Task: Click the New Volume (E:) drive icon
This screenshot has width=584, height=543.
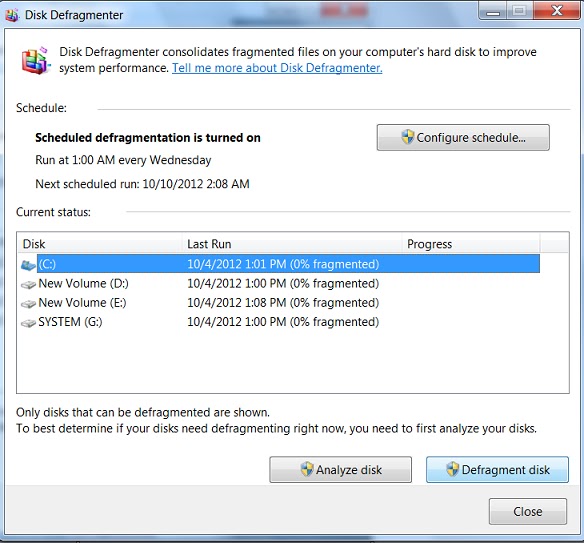Action: [x=28, y=304]
